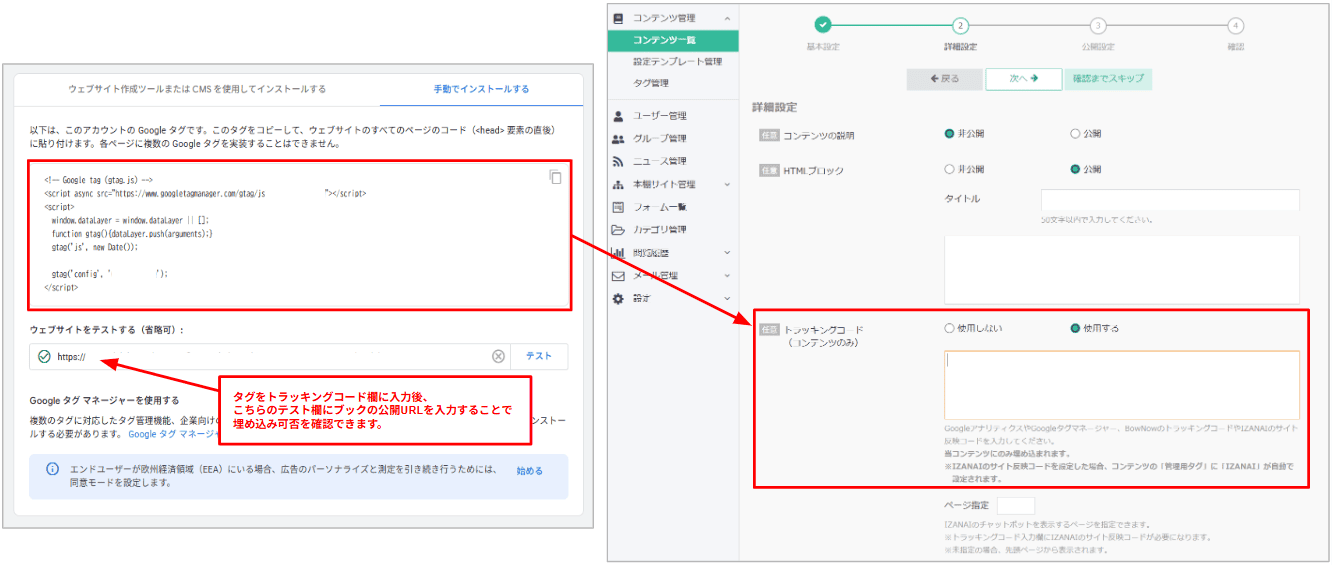Open ユーザー管理 via its person icon
Screen dimensions: 1332x565
pos(618,116)
